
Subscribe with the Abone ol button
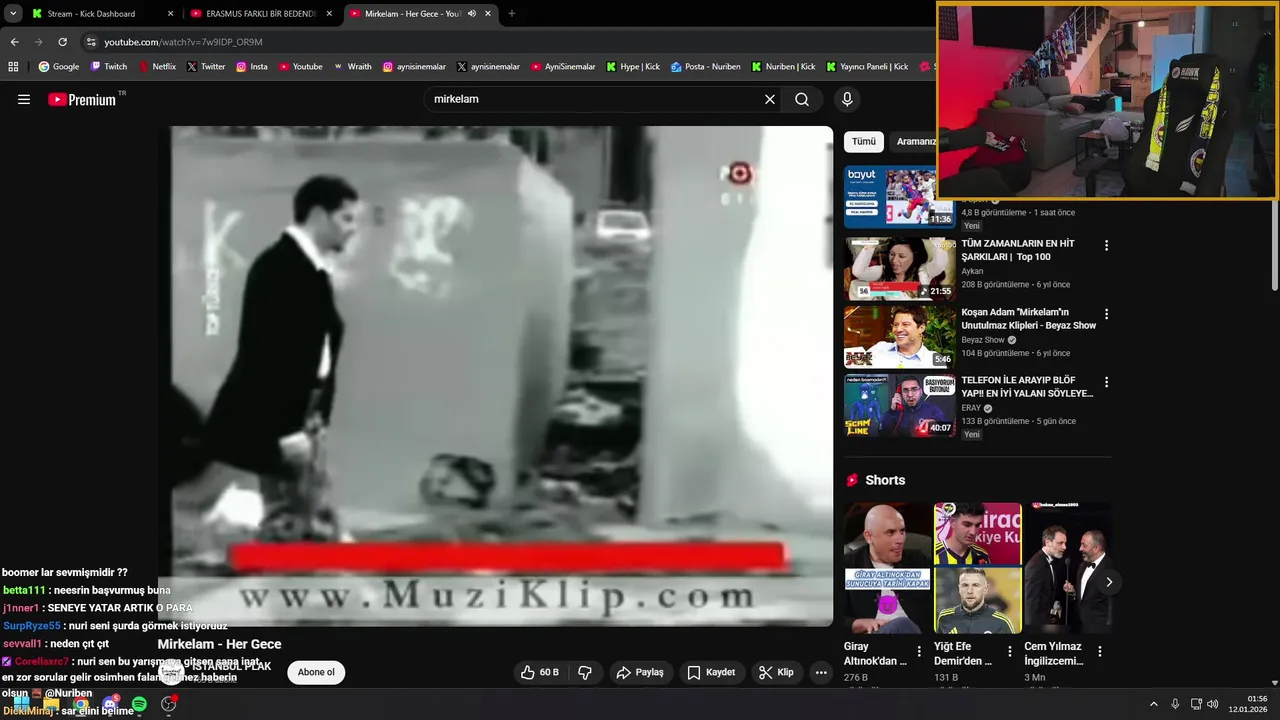pyautogui.click(x=316, y=672)
